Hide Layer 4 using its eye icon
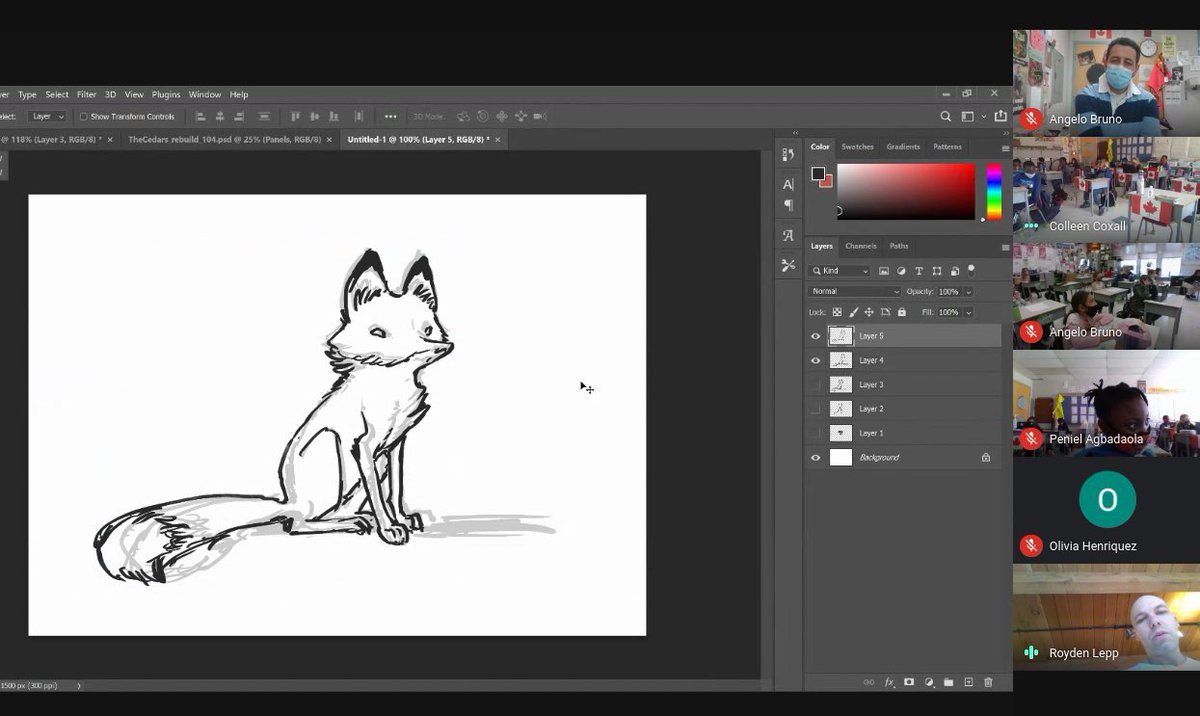 pyautogui.click(x=815, y=360)
